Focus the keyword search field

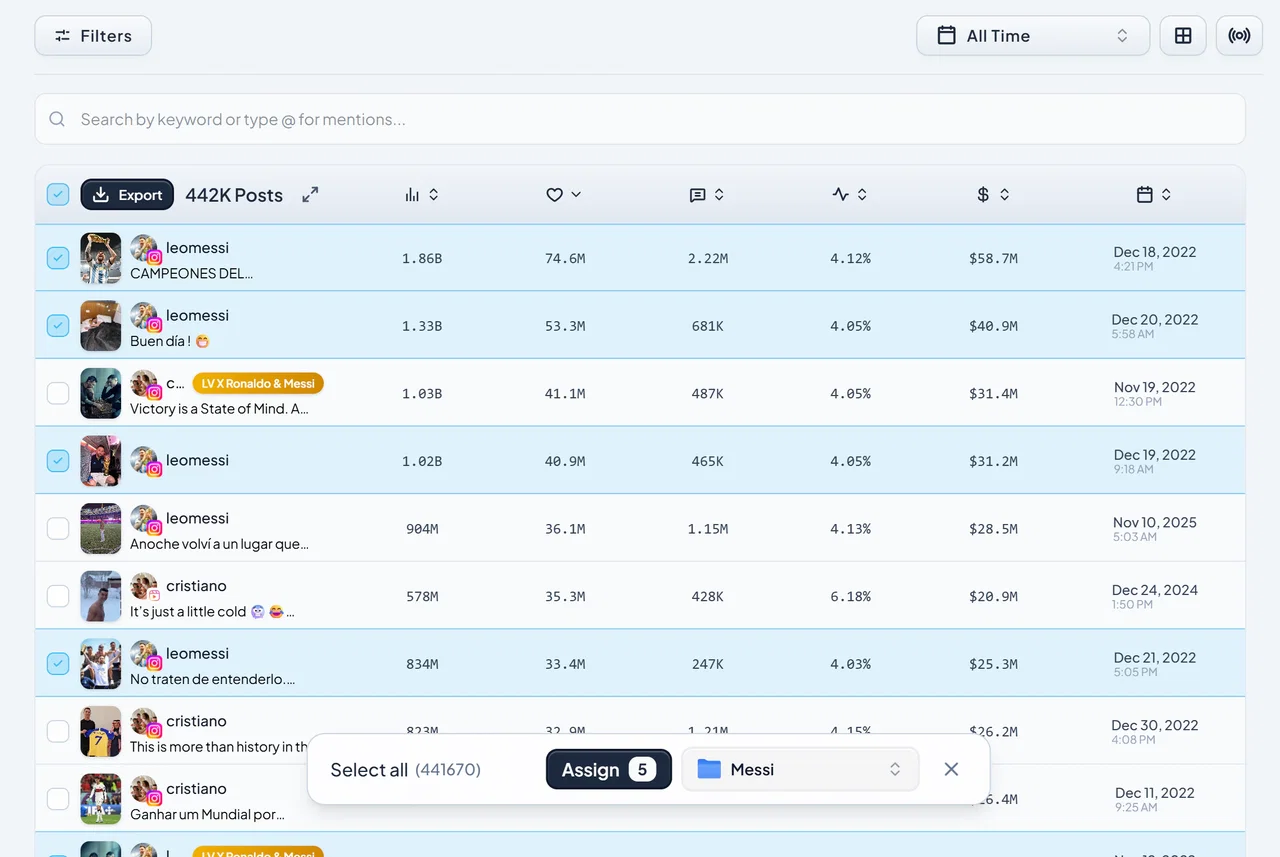640,119
